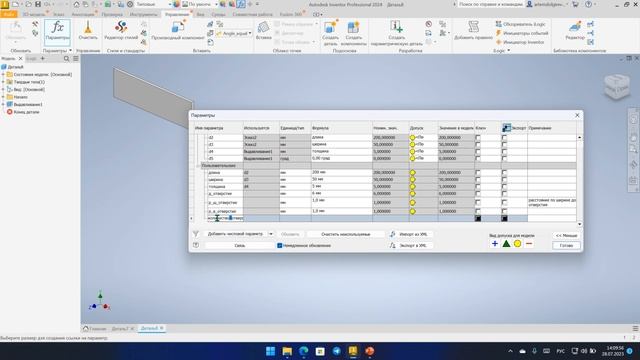Check the Key box for the 5 mm row

478,187
